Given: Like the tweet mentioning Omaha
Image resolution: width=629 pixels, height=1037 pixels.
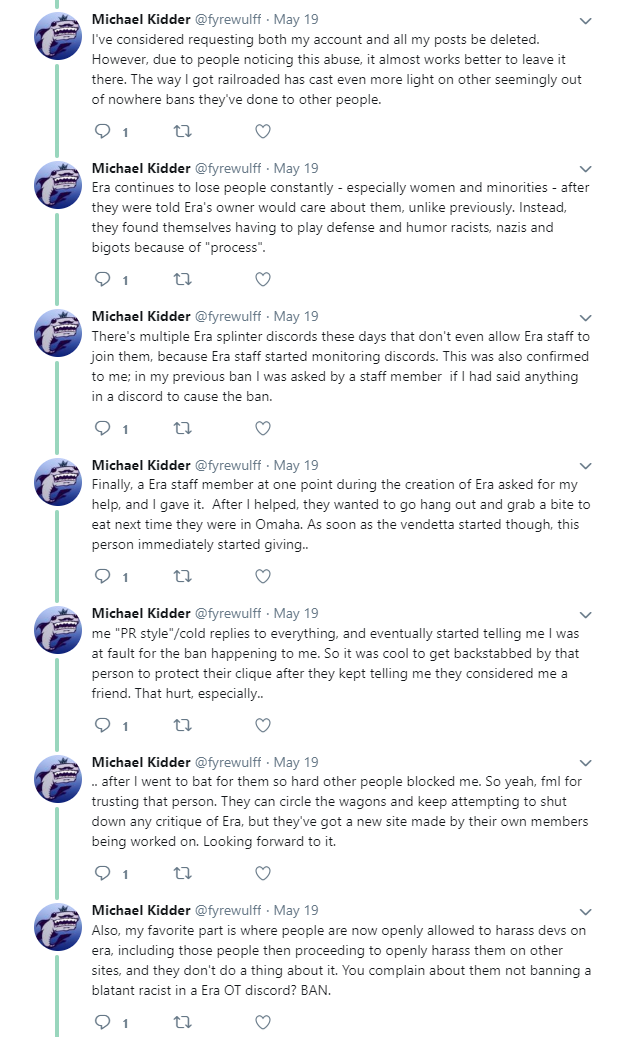Looking at the screenshot, I should pyautogui.click(x=263, y=576).
